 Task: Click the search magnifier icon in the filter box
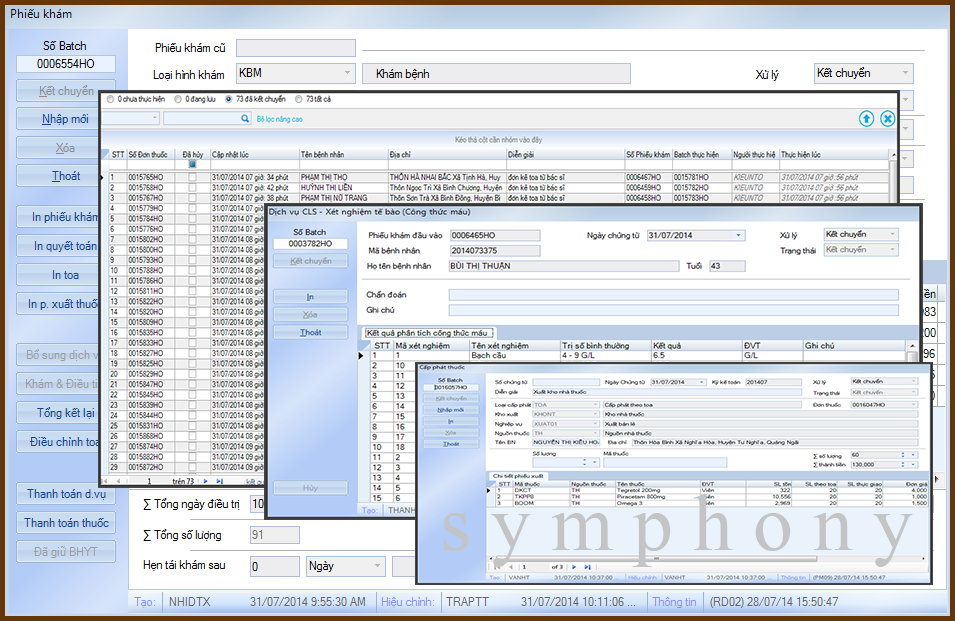tap(245, 119)
